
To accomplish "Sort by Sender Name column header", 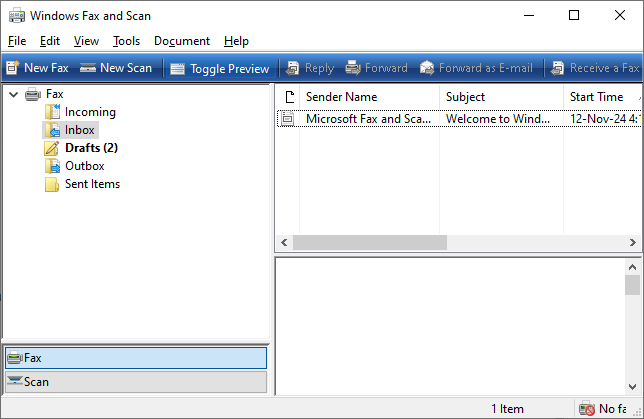I will 370,97.
